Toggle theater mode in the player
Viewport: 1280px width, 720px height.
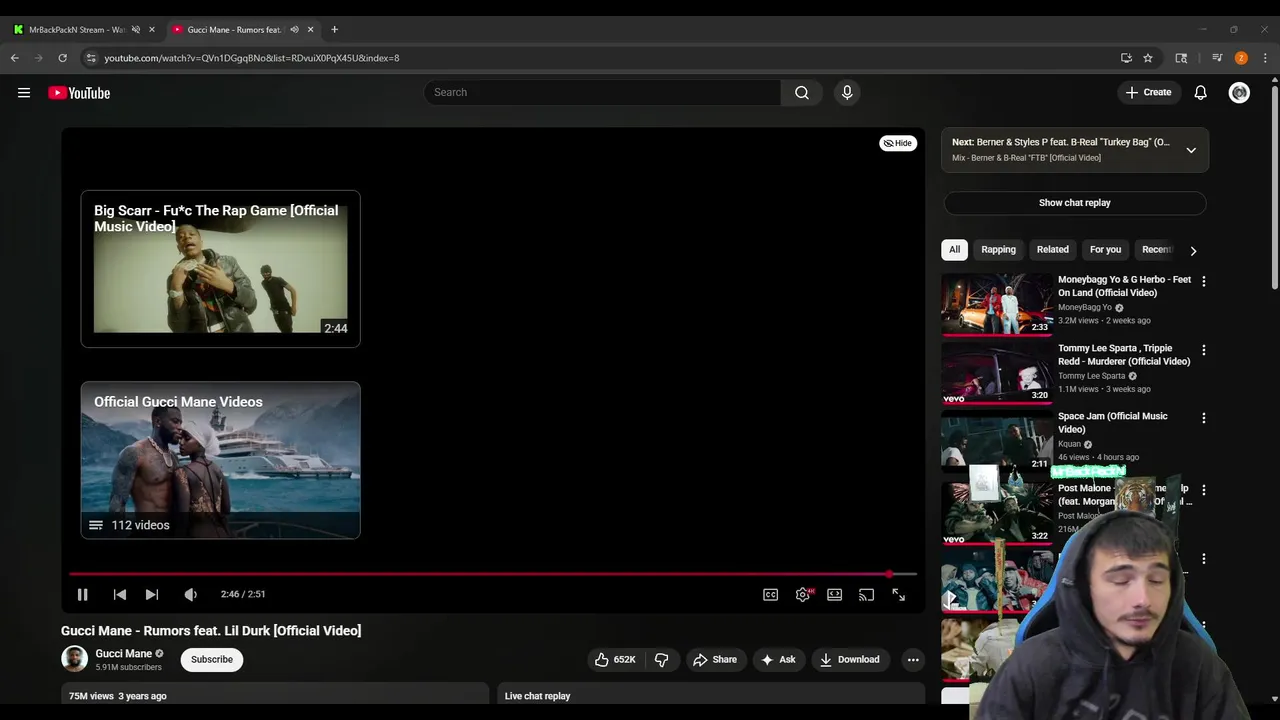[x=834, y=595]
